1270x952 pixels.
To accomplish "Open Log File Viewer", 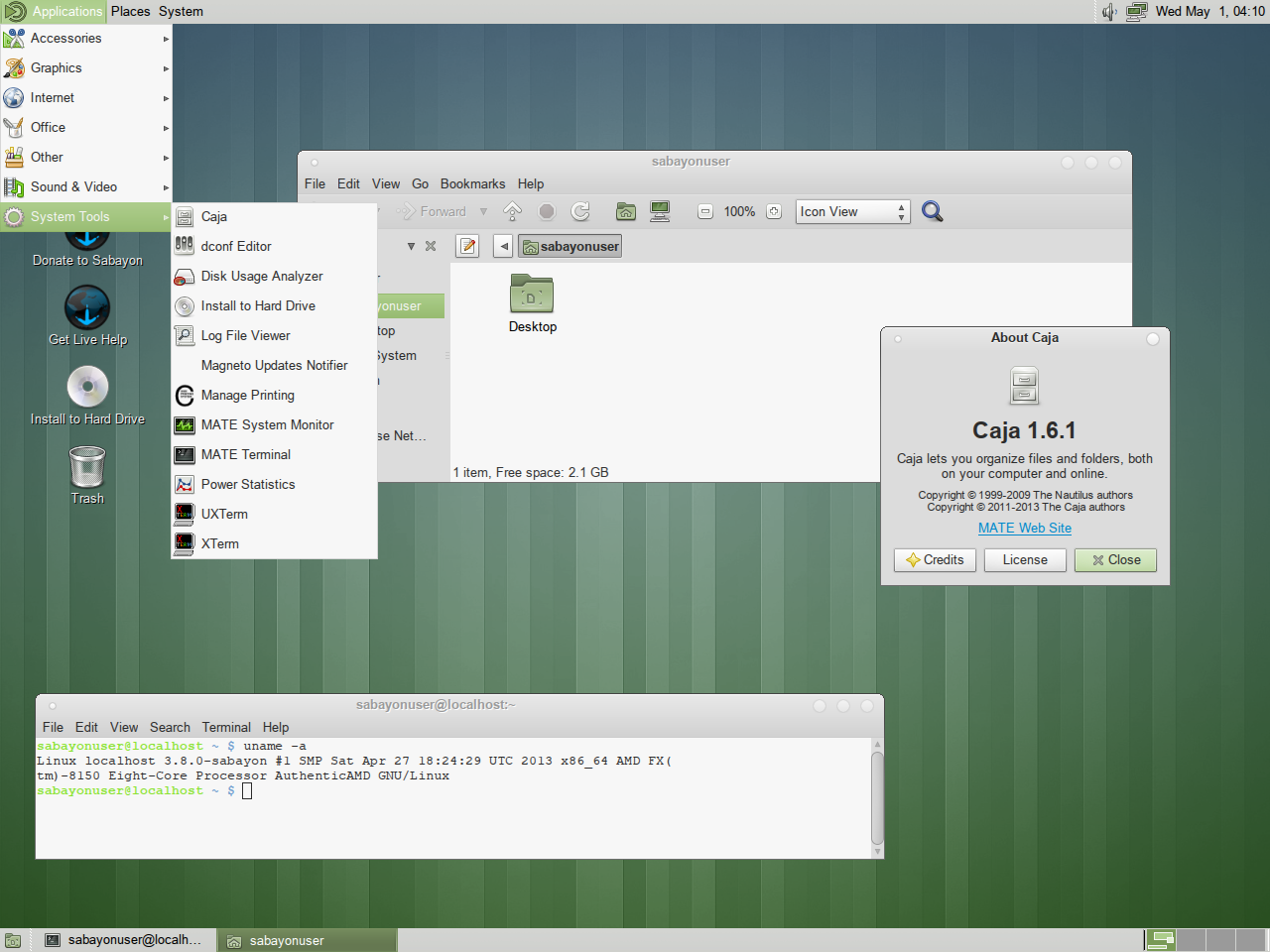I will coord(275,335).
